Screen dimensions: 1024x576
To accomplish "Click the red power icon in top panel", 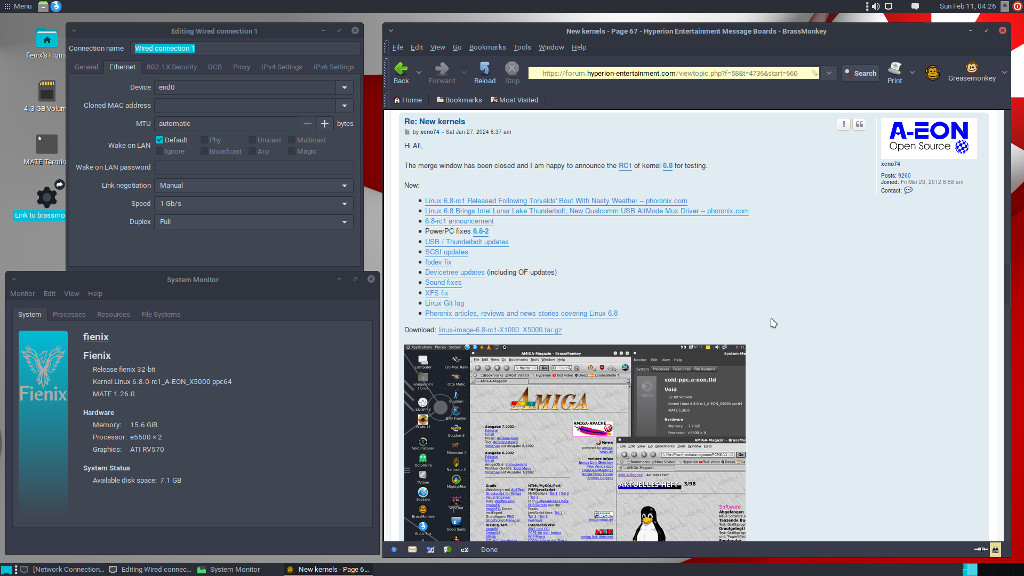I will click(1017, 6).
